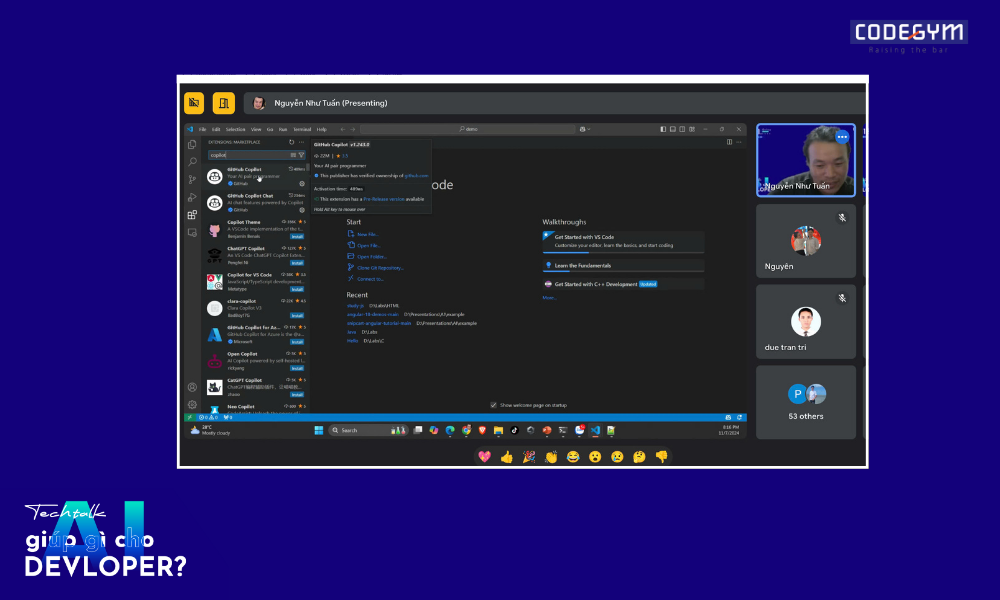Screen dimensions: 1000x600
Task: Click the filter extensions funnel icon
Action: [301, 155]
